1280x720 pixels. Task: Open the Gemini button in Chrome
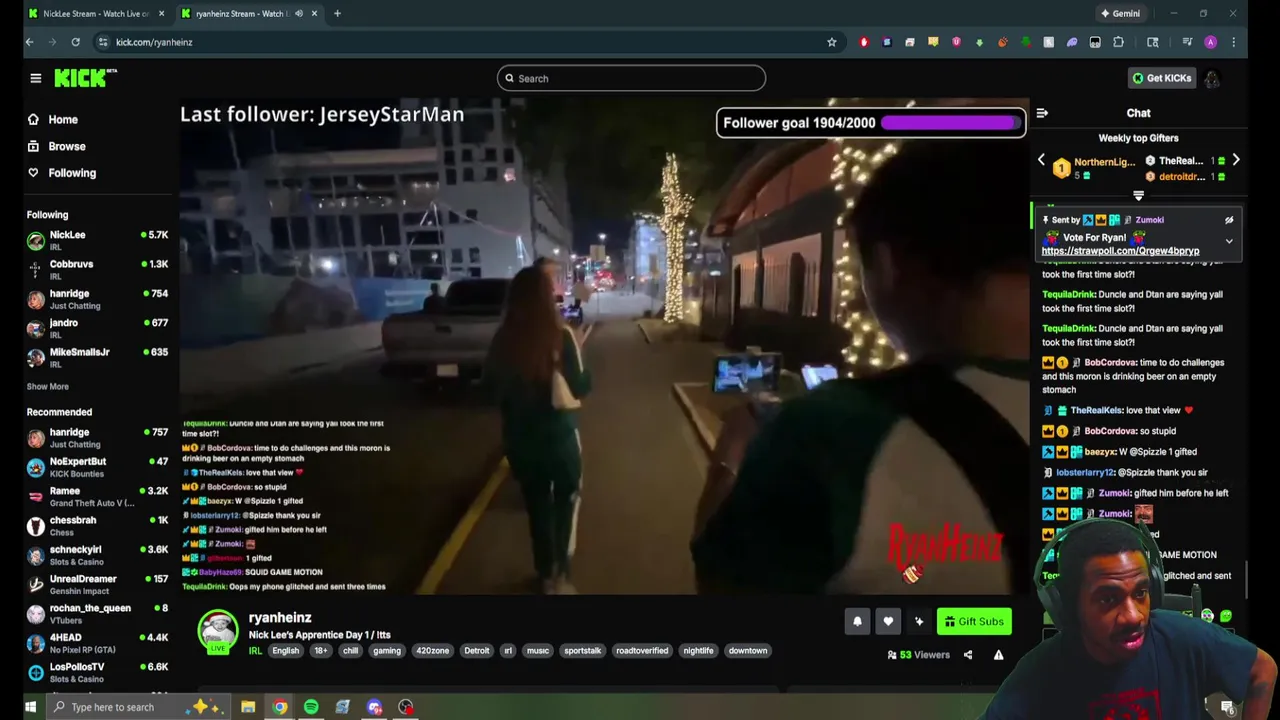(1120, 14)
